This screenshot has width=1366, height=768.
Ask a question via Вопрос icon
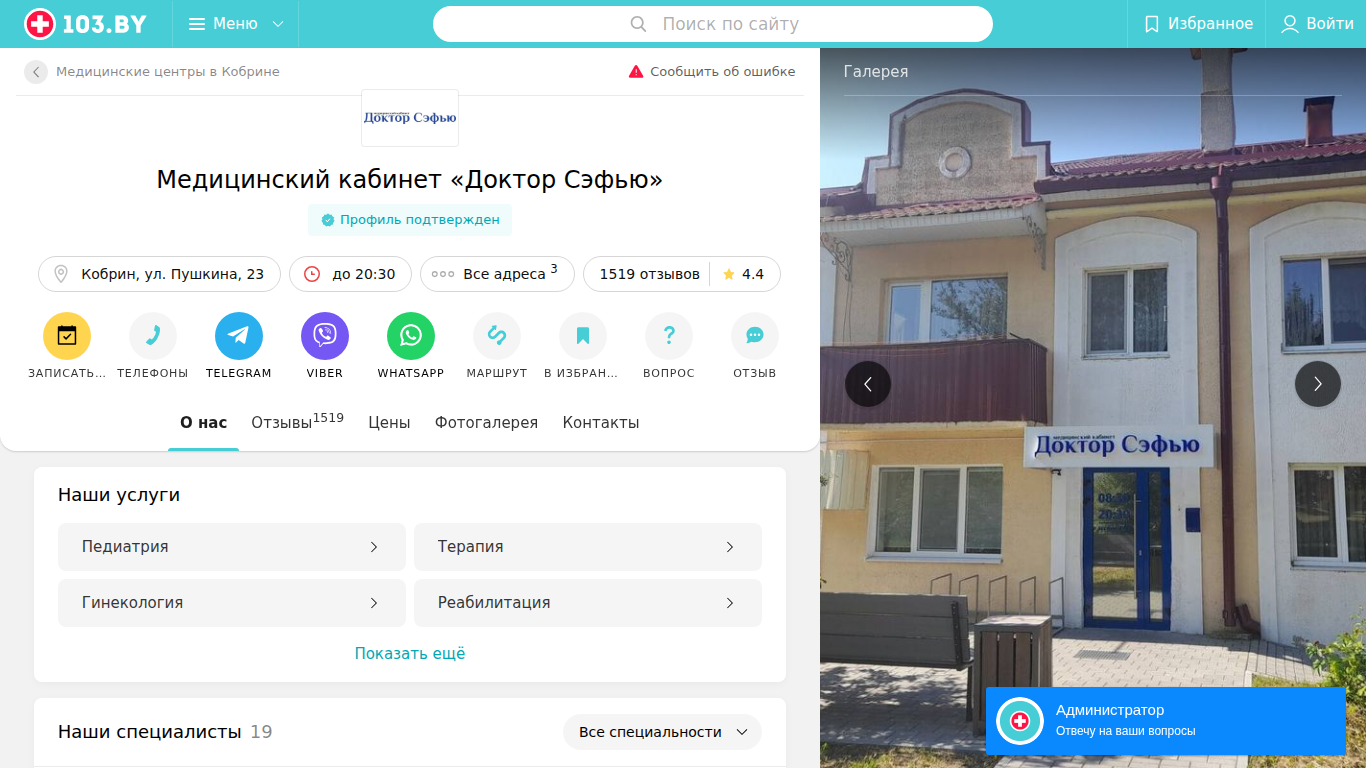coord(669,336)
